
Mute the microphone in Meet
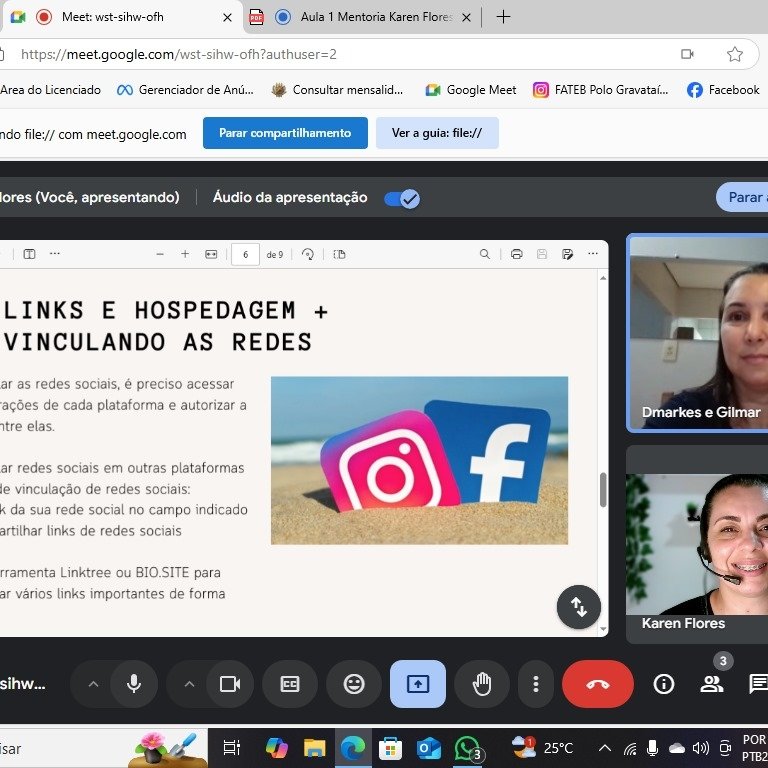[134, 684]
